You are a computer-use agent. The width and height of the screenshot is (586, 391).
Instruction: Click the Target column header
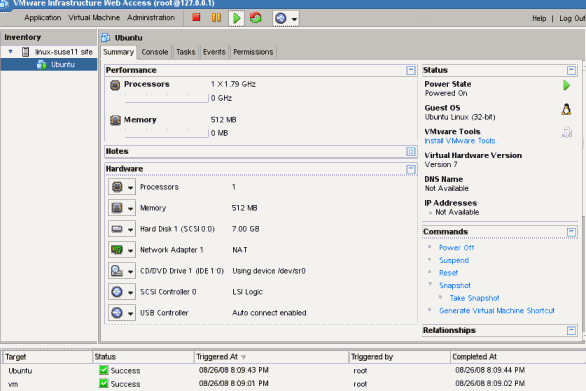coord(47,357)
